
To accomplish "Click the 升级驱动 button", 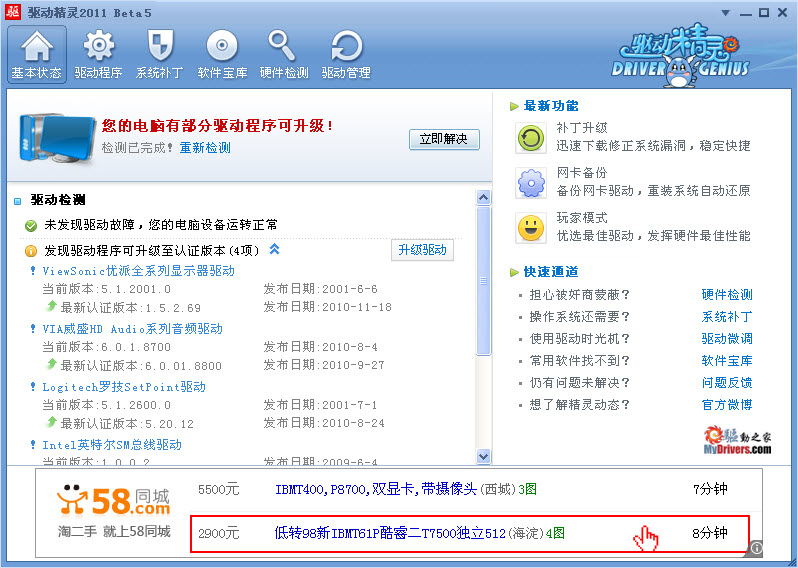I will click(x=422, y=250).
